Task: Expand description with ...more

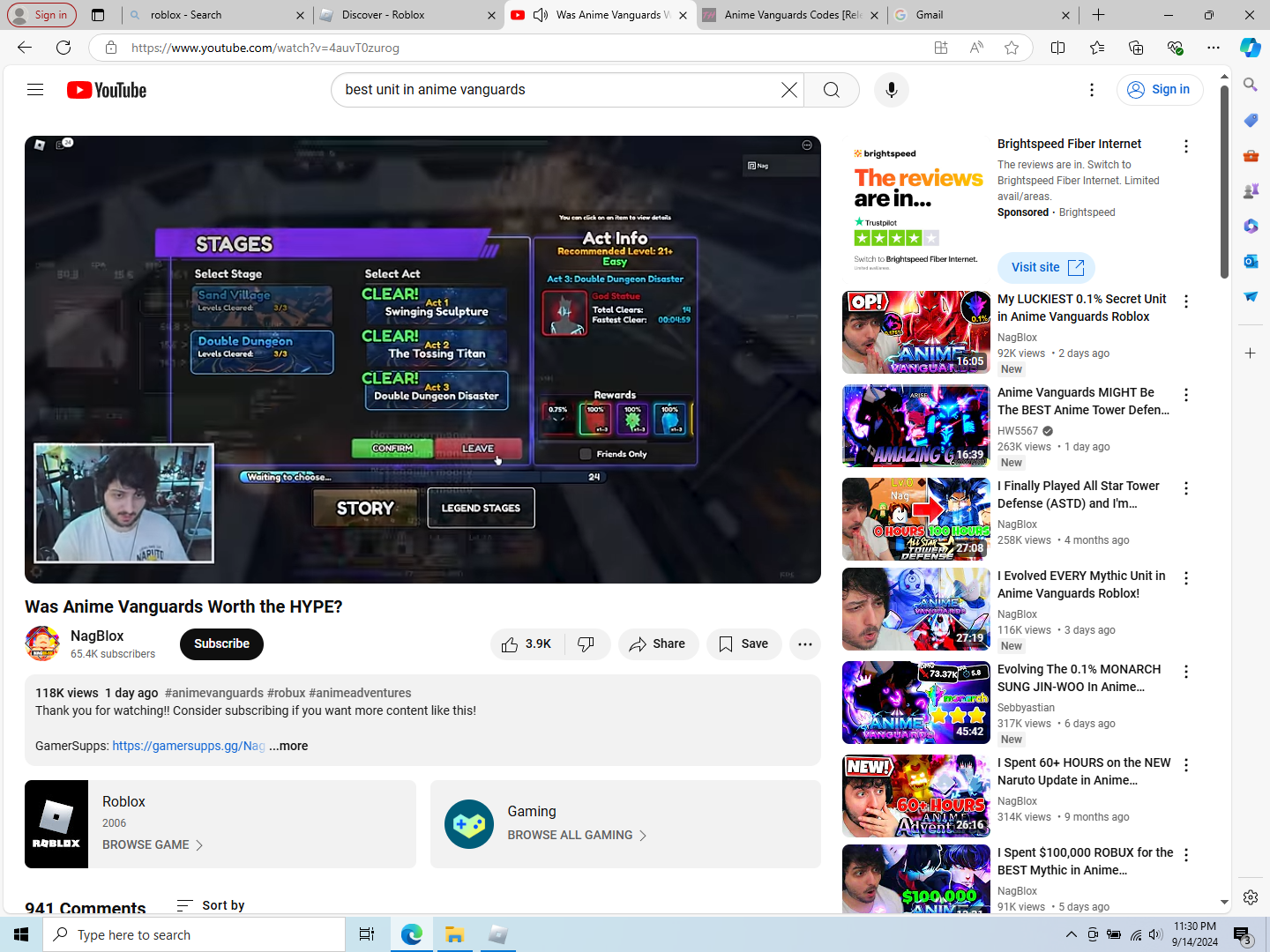Action: [288, 746]
